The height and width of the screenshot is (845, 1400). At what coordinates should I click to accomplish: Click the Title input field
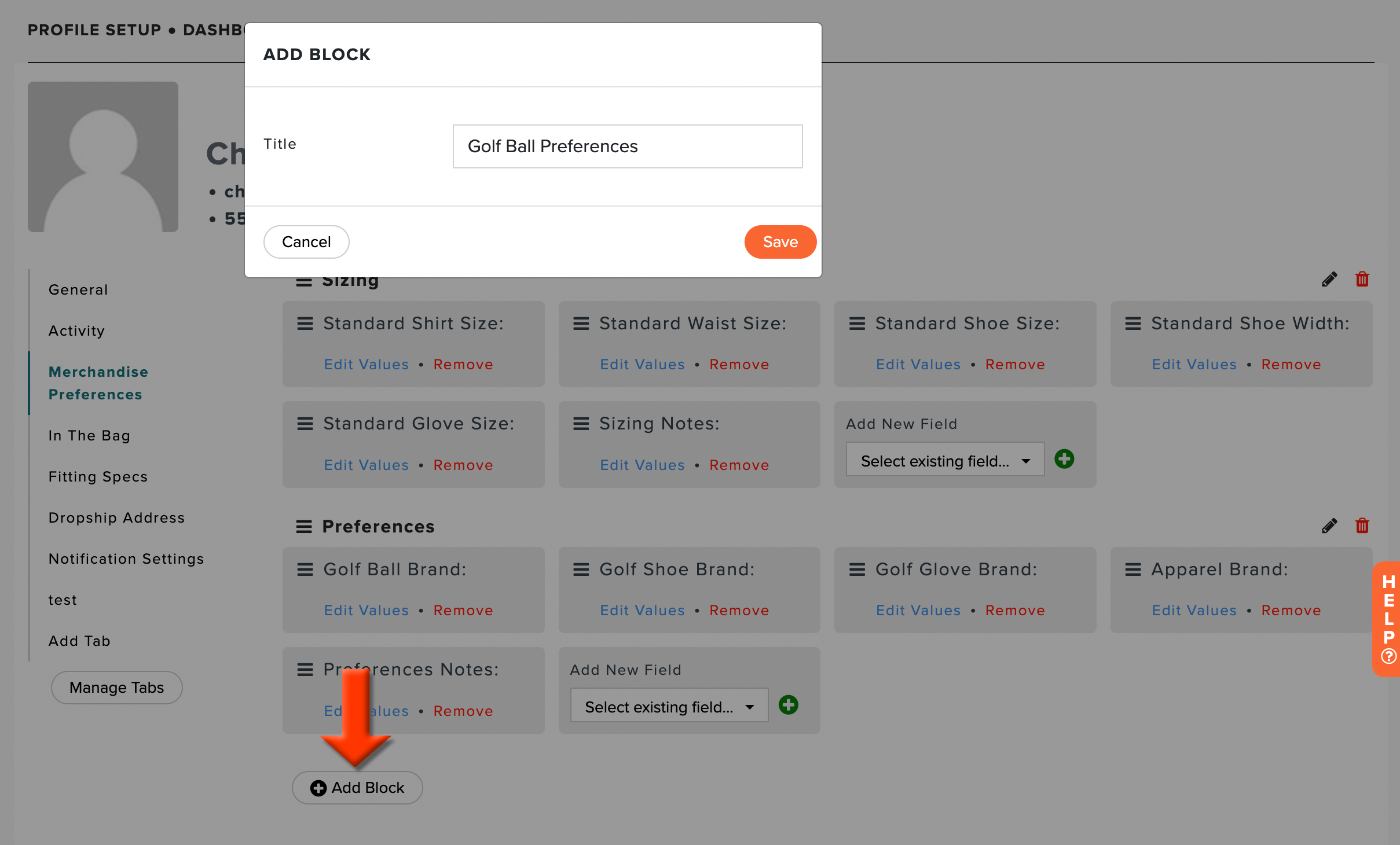coord(628,146)
